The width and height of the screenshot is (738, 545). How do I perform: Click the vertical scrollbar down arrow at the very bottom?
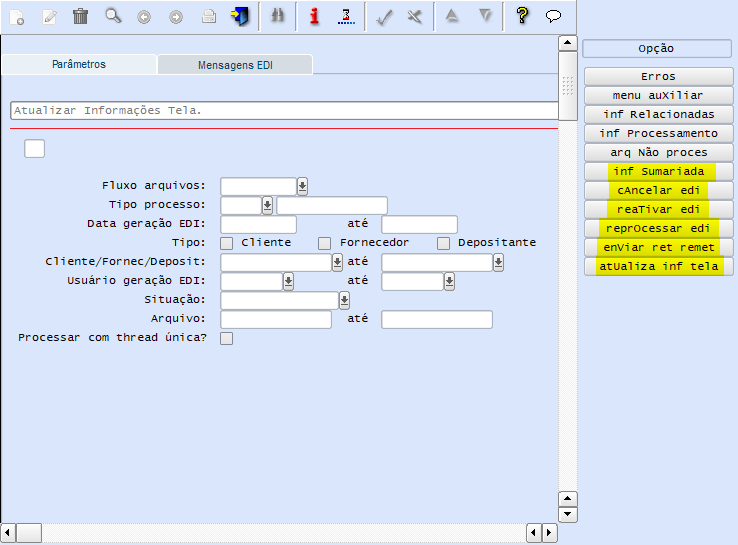click(x=568, y=514)
